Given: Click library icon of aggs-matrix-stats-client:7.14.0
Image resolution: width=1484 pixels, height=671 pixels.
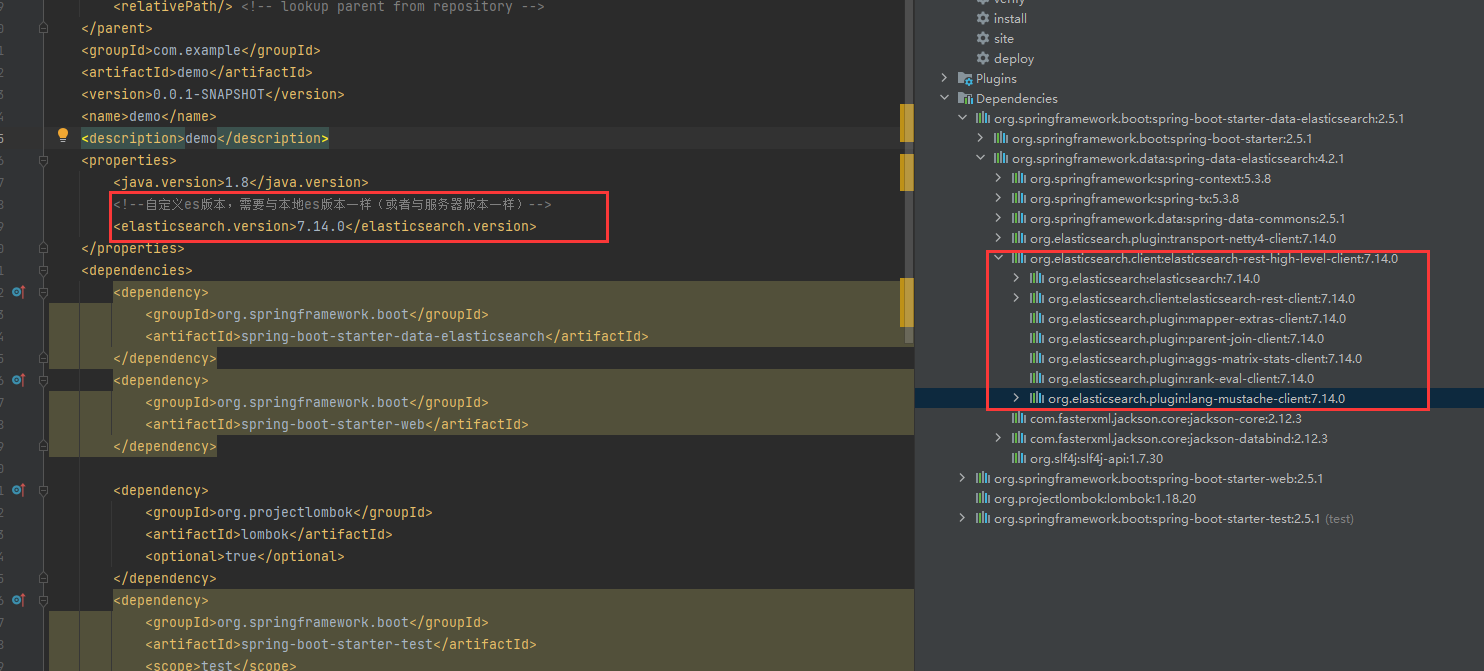Looking at the screenshot, I should coord(1037,358).
